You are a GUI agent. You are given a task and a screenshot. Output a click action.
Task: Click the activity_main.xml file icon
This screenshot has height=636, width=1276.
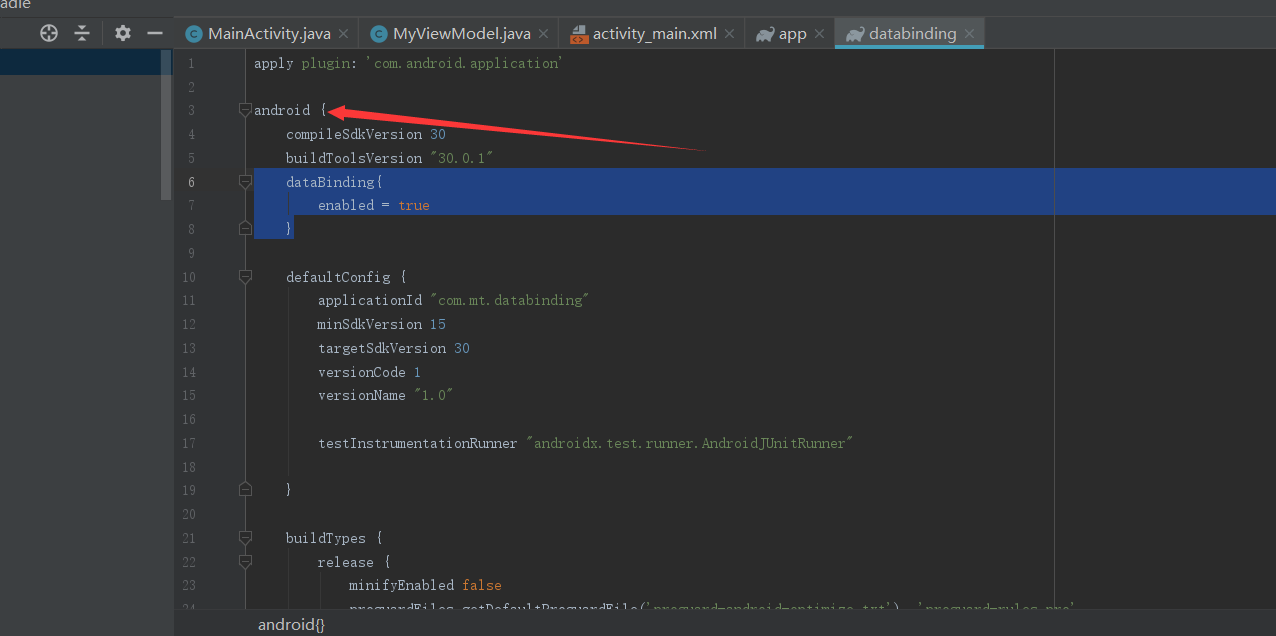(579, 35)
